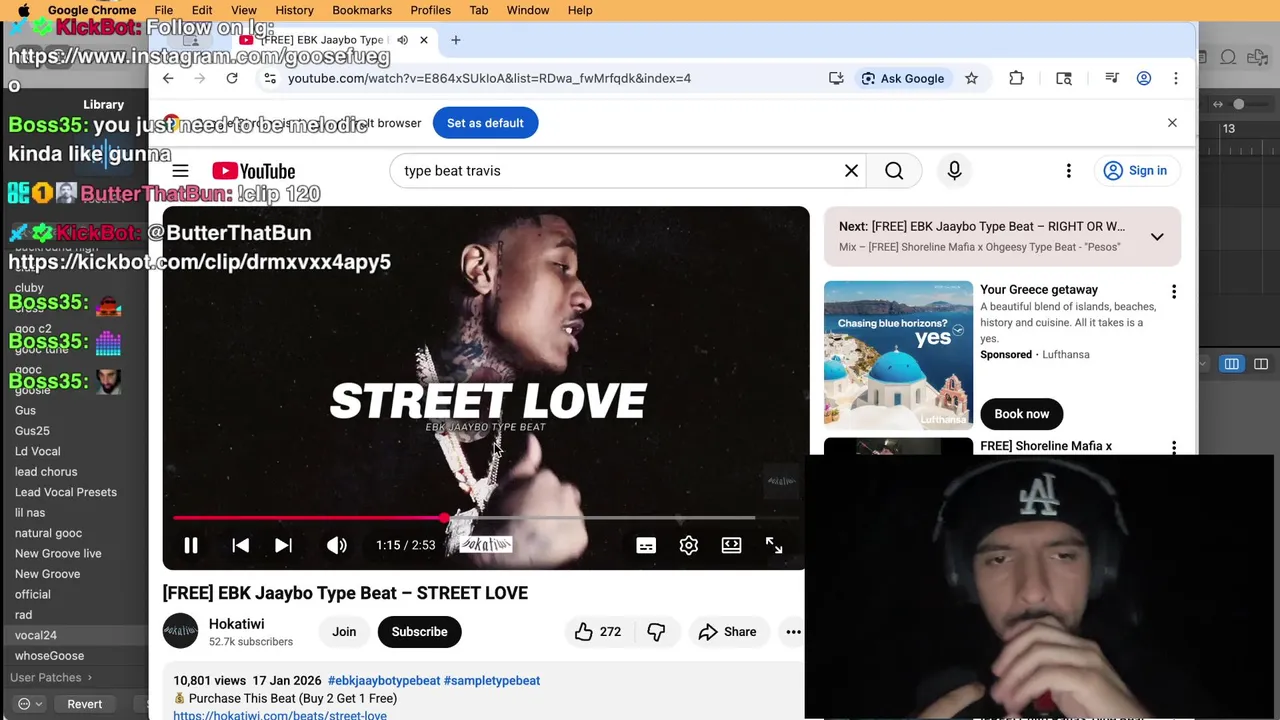The width and height of the screenshot is (1280, 720).
Task: Set Chrome as default browser
Action: pyautogui.click(x=485, y=123)
